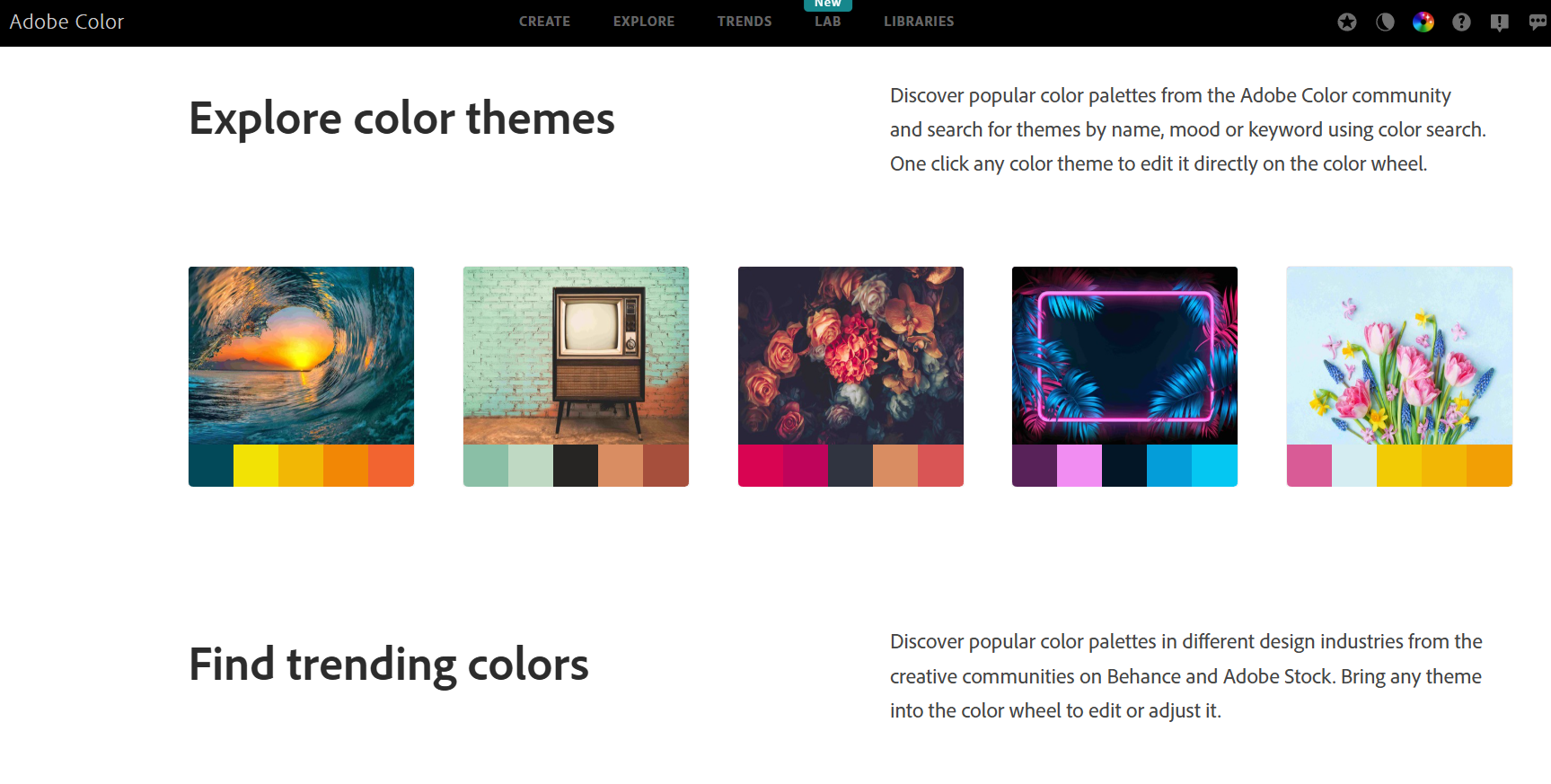1551x784 pixels.
Task: Pick the tan swatch under television image
Action: 621,465
